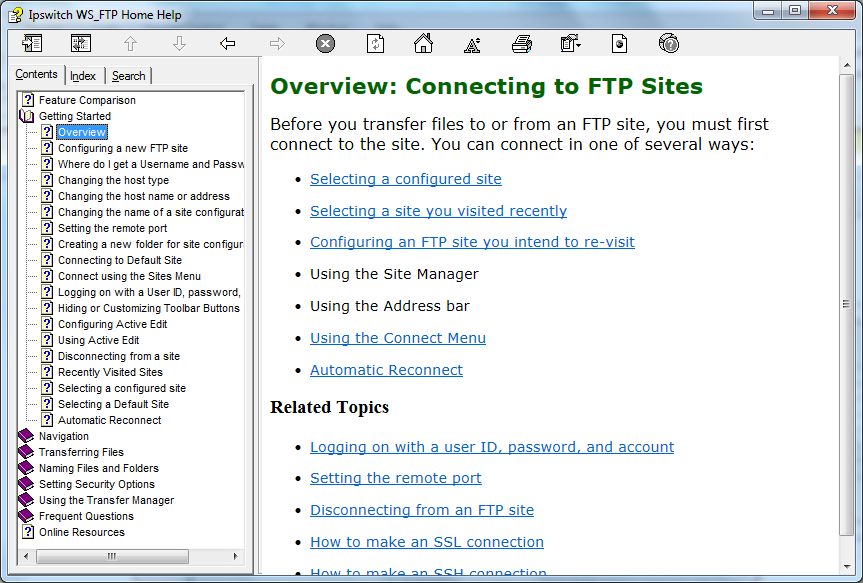Open Setting the remote port tree topic
Image resolution: width=863 pixels, height=583 pixels.
pos(112,228)
